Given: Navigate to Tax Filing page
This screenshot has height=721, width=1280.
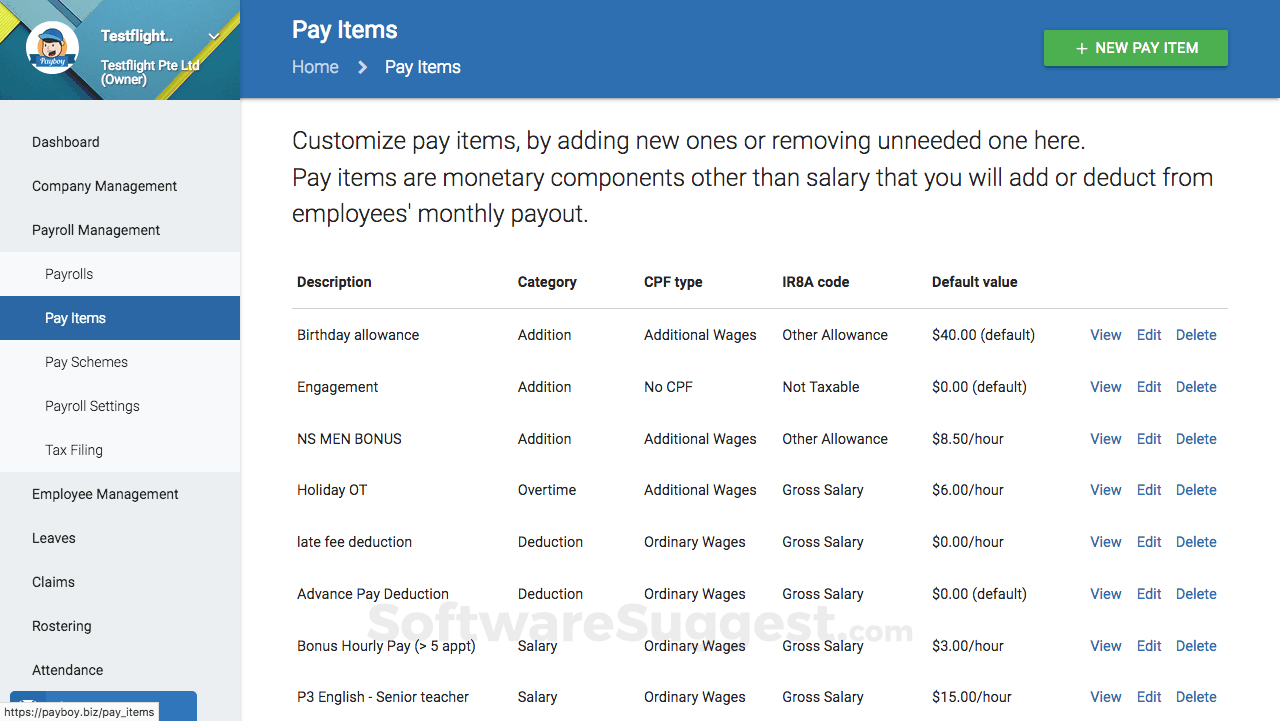Looking at the screenshot, I should pyautogui.click(x=74, y=450).
